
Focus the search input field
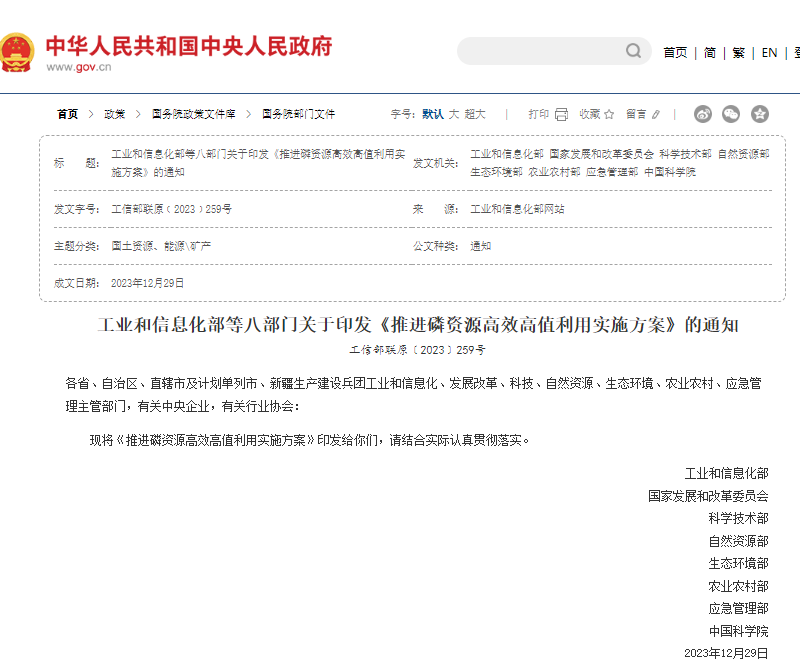[x=540, y=51]
